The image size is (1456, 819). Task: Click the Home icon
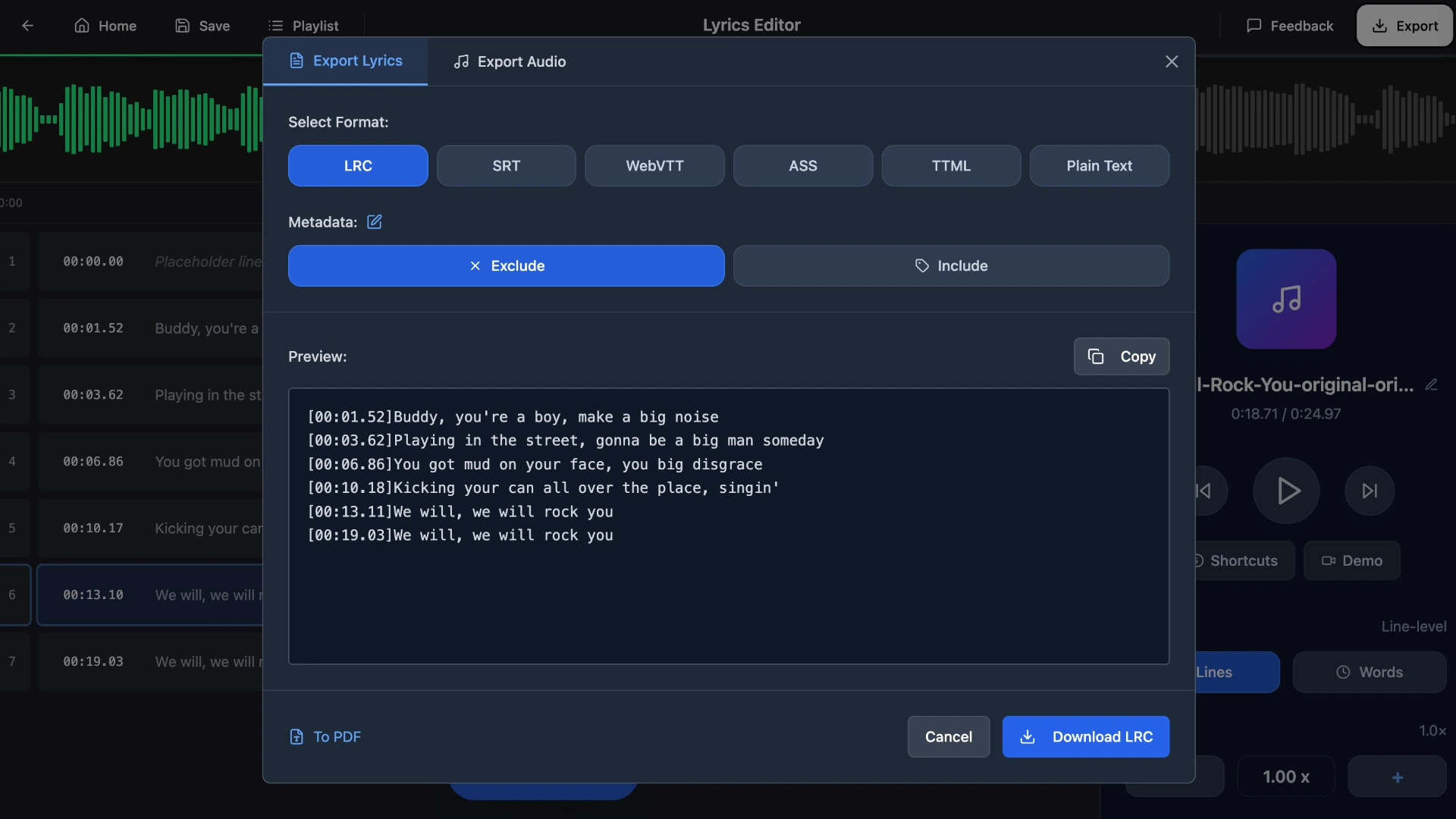82,25
